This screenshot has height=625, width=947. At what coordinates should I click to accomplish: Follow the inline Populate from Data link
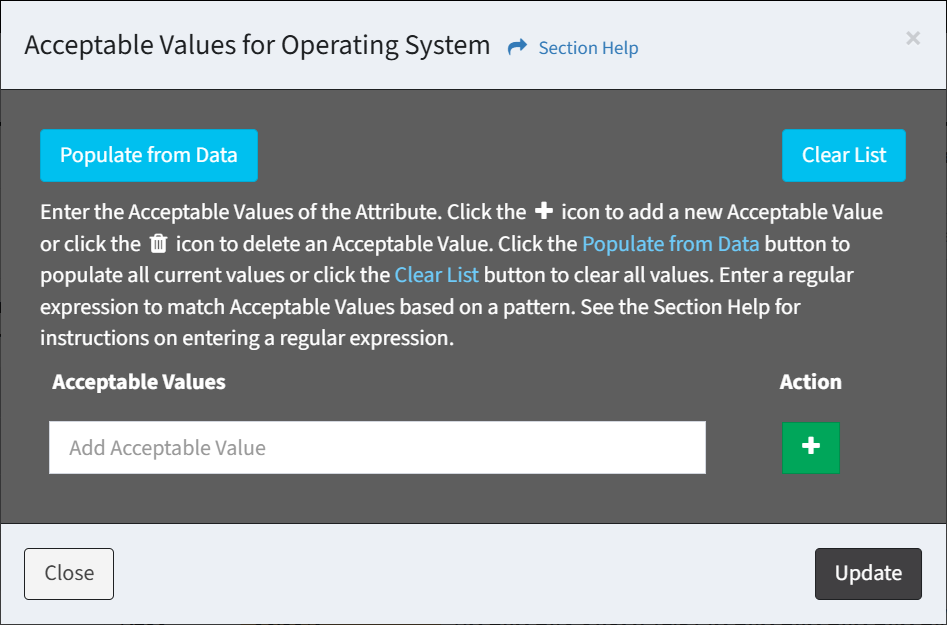tap(670, 244)
